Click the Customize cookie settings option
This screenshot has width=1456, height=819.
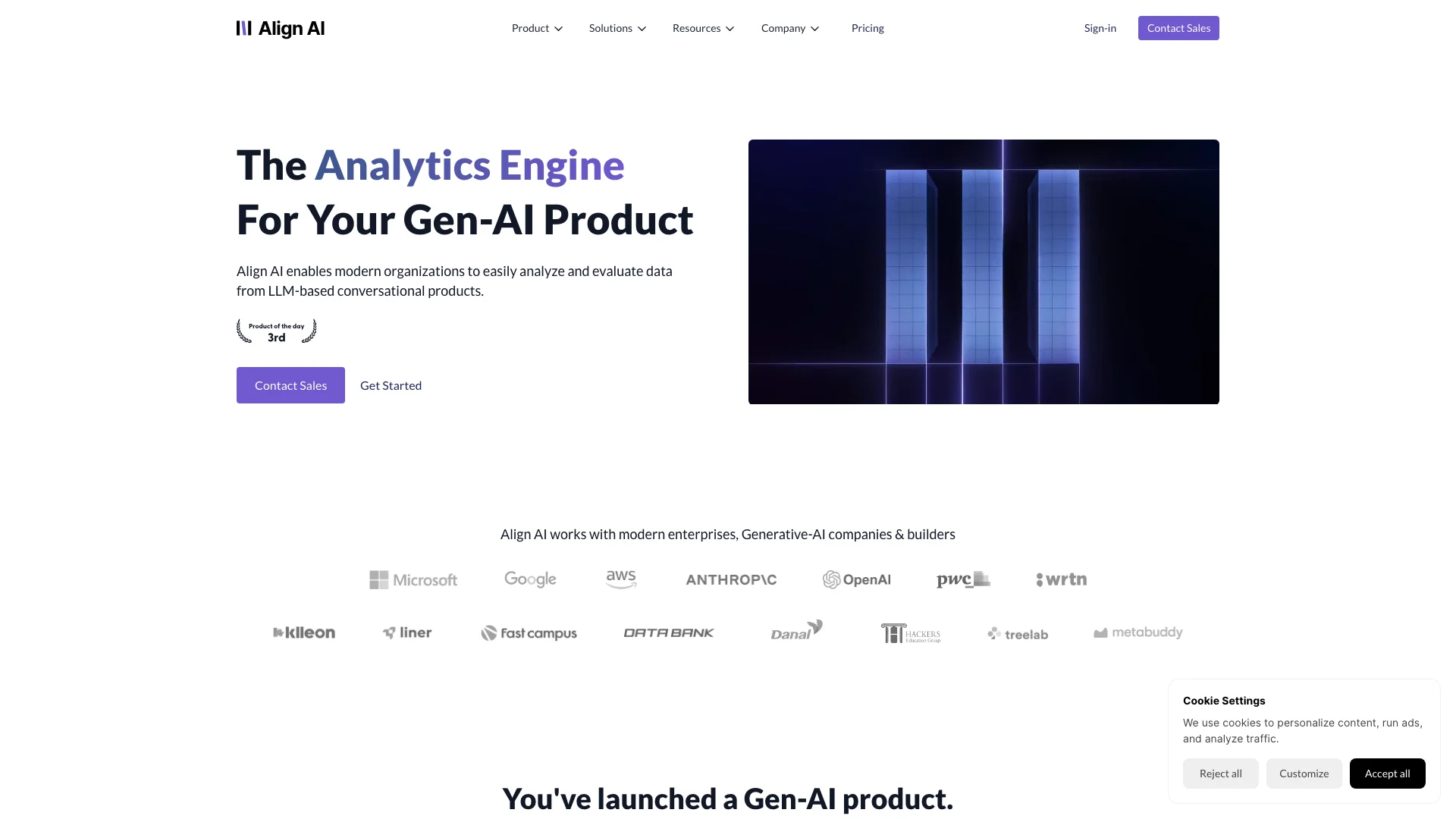pyautogui.click(x=1304, y=773)
